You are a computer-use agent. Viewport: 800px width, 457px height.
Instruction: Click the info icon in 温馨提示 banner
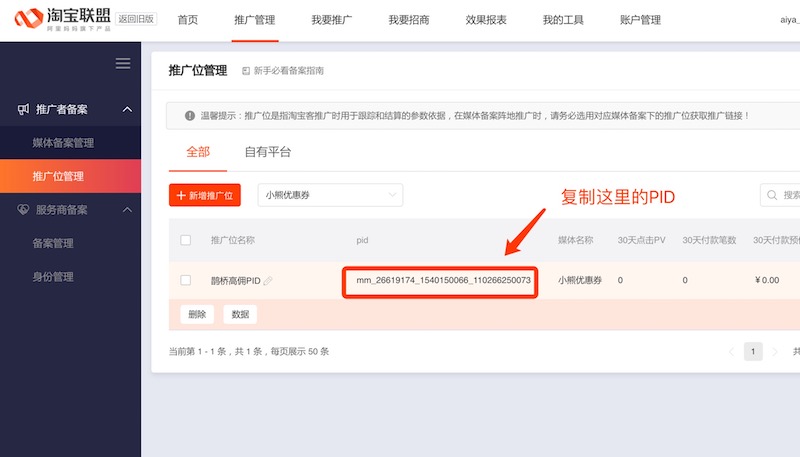coord(190,116)
